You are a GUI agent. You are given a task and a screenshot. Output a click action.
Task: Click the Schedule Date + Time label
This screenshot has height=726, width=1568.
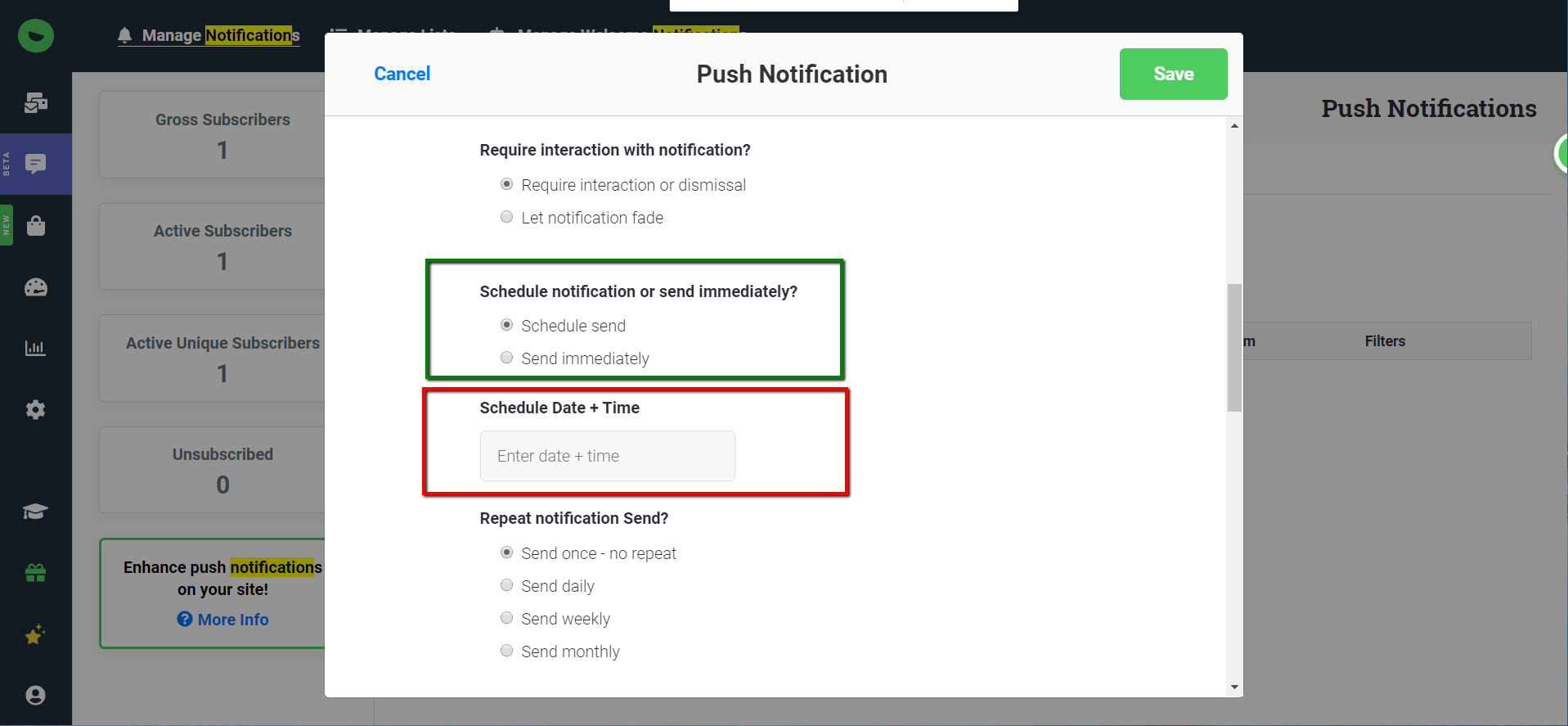559,408
